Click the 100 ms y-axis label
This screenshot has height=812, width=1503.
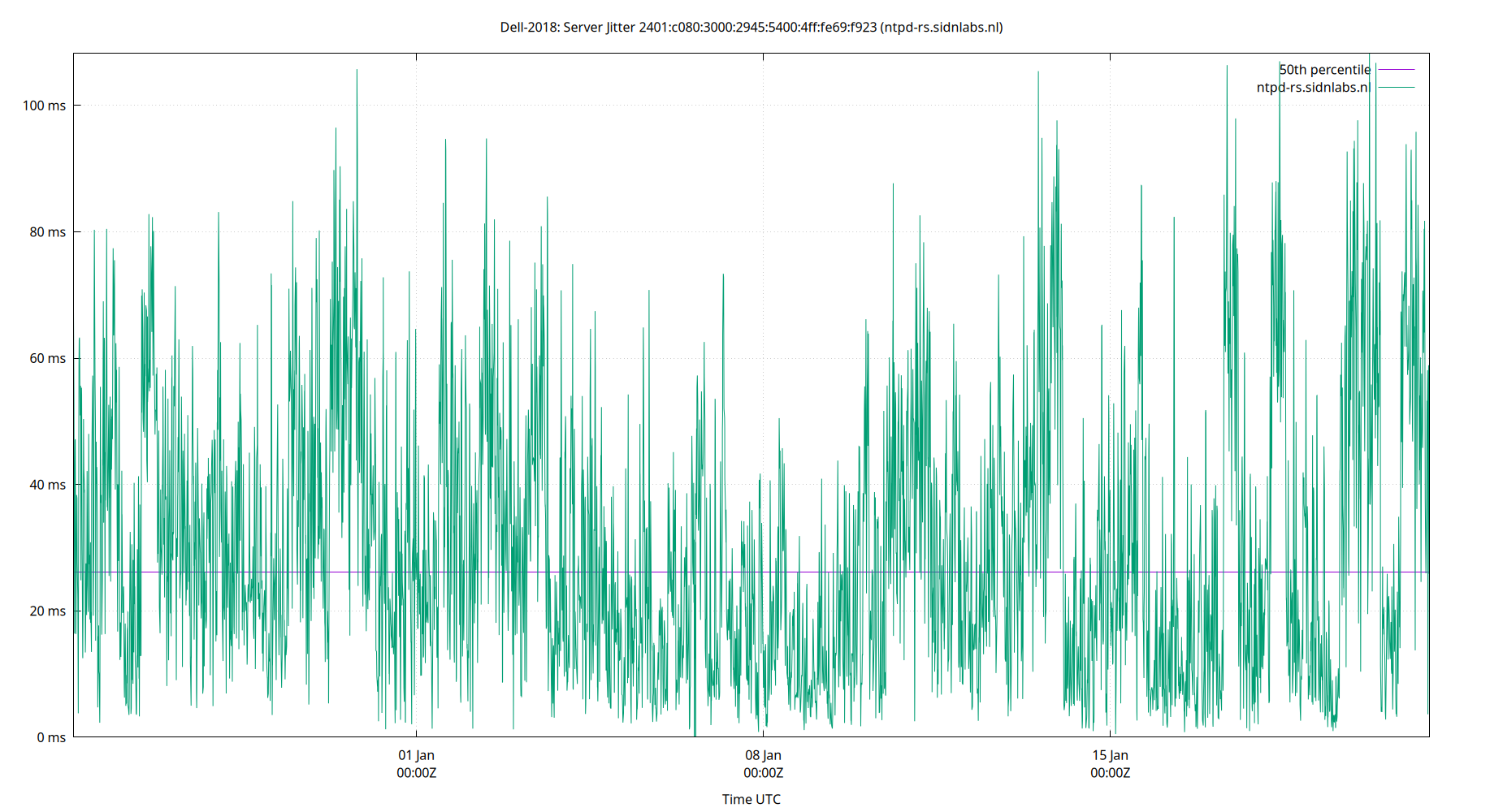(45, 104)
